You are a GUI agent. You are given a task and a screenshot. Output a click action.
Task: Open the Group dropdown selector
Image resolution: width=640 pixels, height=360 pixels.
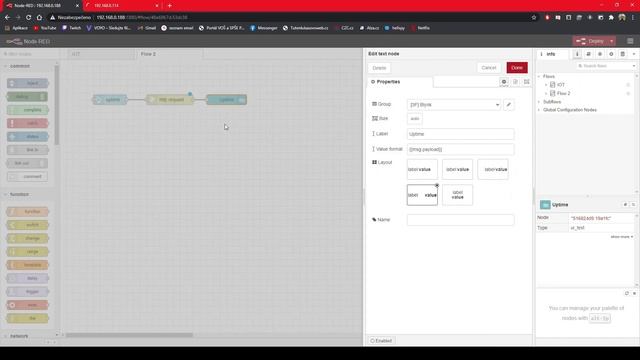[x=454, y=105]
